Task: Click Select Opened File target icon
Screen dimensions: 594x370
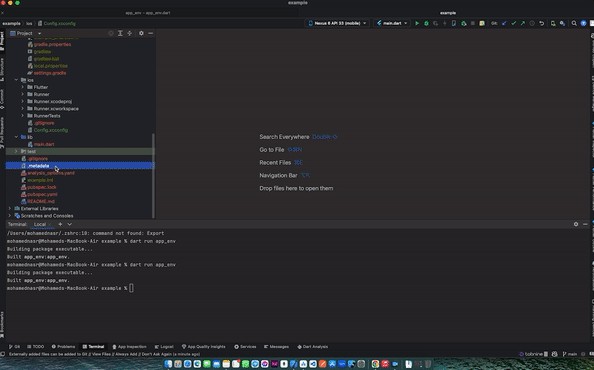Action: click(x=111, y=33)
